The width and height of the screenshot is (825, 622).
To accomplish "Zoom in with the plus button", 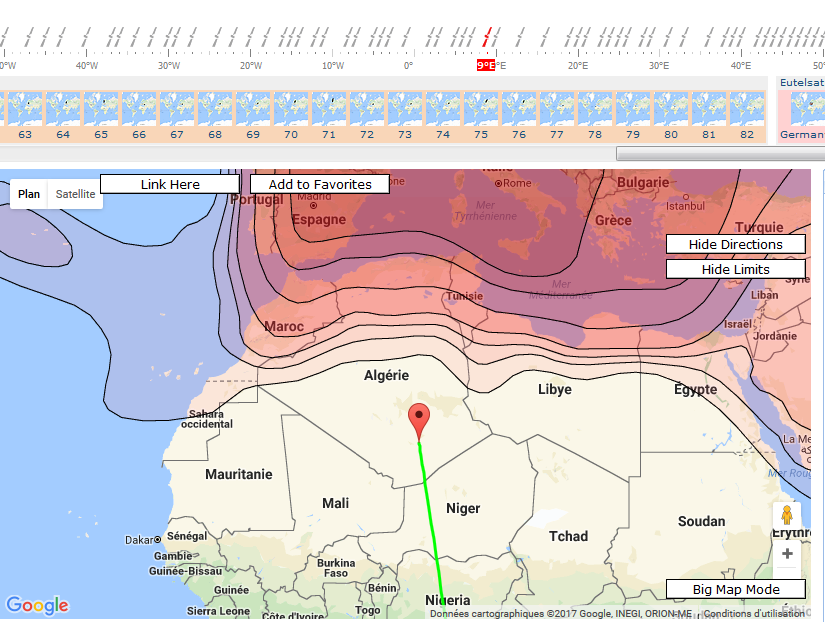I will (x=787, y=553).
